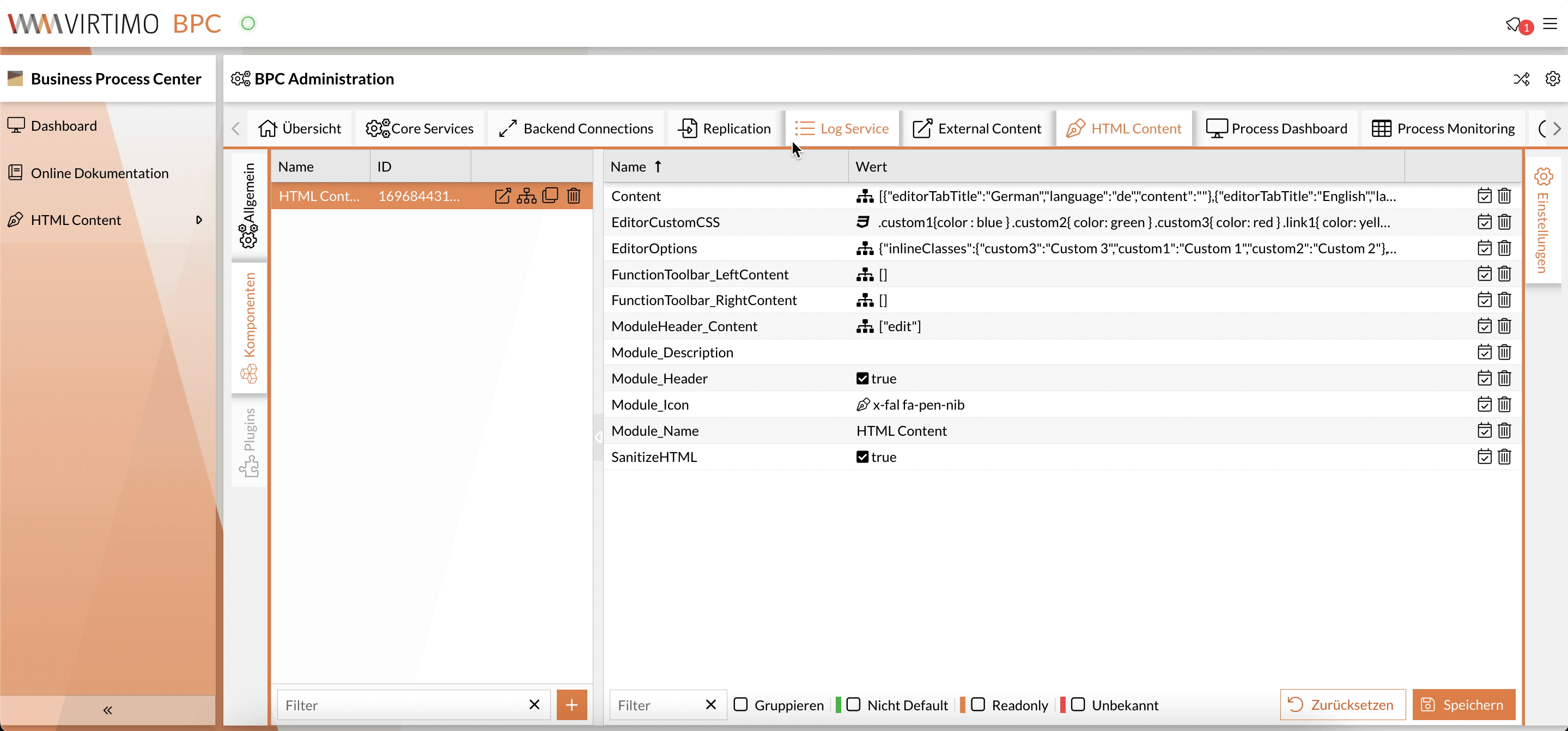Click the trash icon for the EditorCustomCSS row
The image size is (1568, 731).
(1504, 222)
